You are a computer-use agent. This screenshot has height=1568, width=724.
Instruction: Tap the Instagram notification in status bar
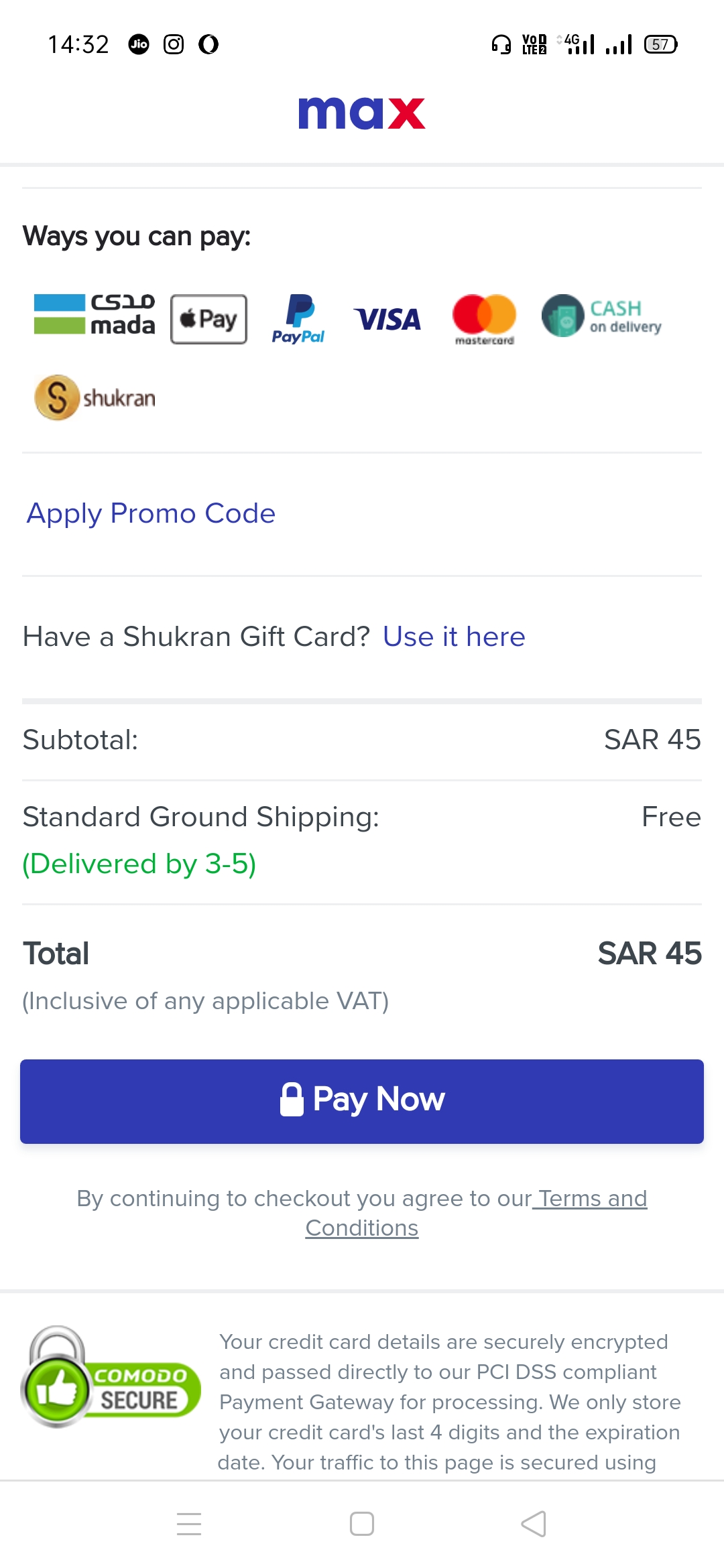(174, 44)
